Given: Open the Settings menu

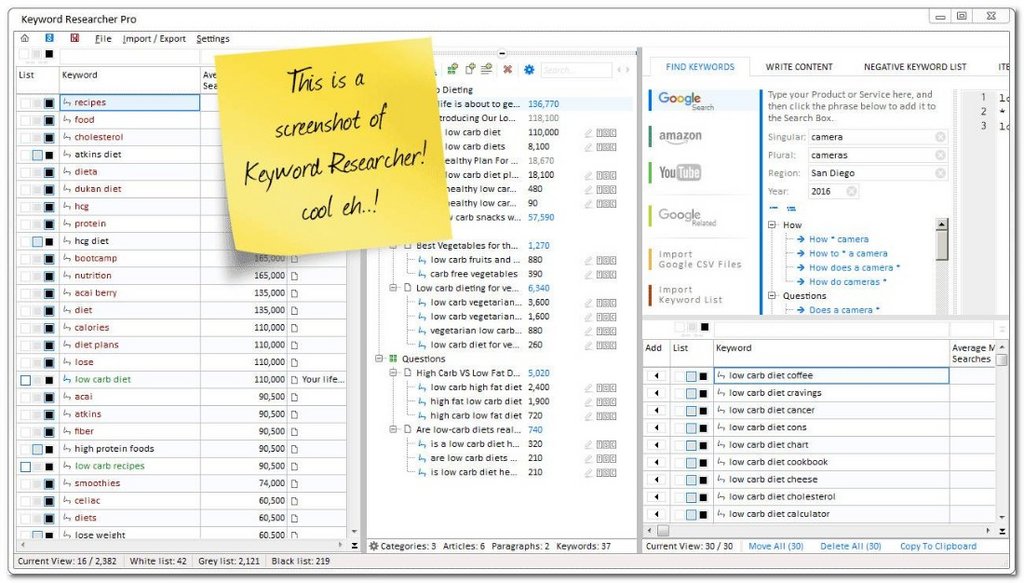Looking at the screenshot, I should point(213,39).
